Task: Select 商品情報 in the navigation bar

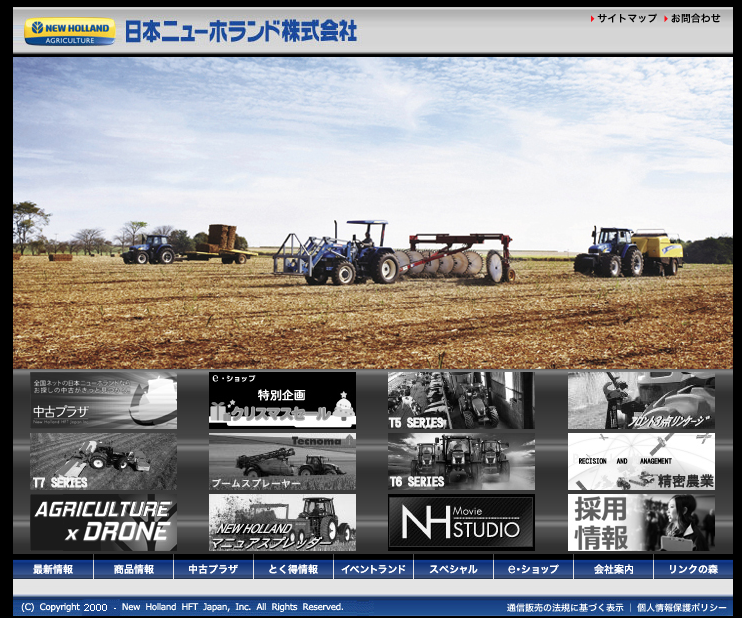Action: [x=134, y=569]
